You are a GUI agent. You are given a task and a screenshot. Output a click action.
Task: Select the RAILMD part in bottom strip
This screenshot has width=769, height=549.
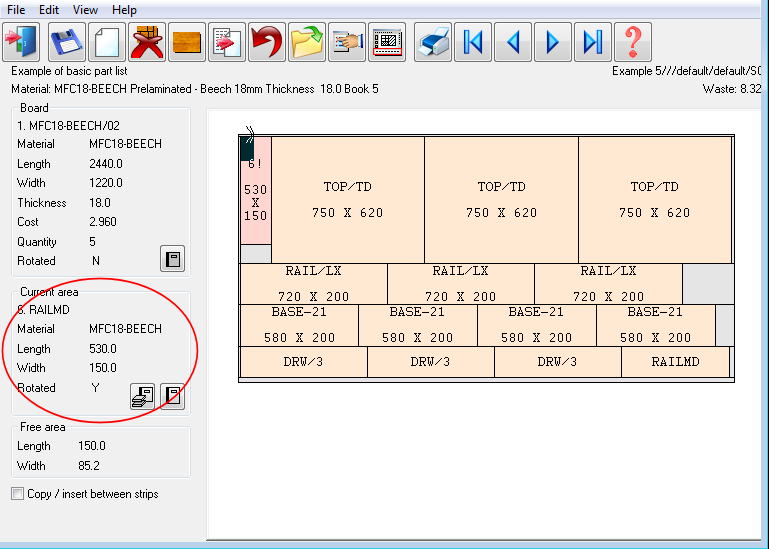675,362
